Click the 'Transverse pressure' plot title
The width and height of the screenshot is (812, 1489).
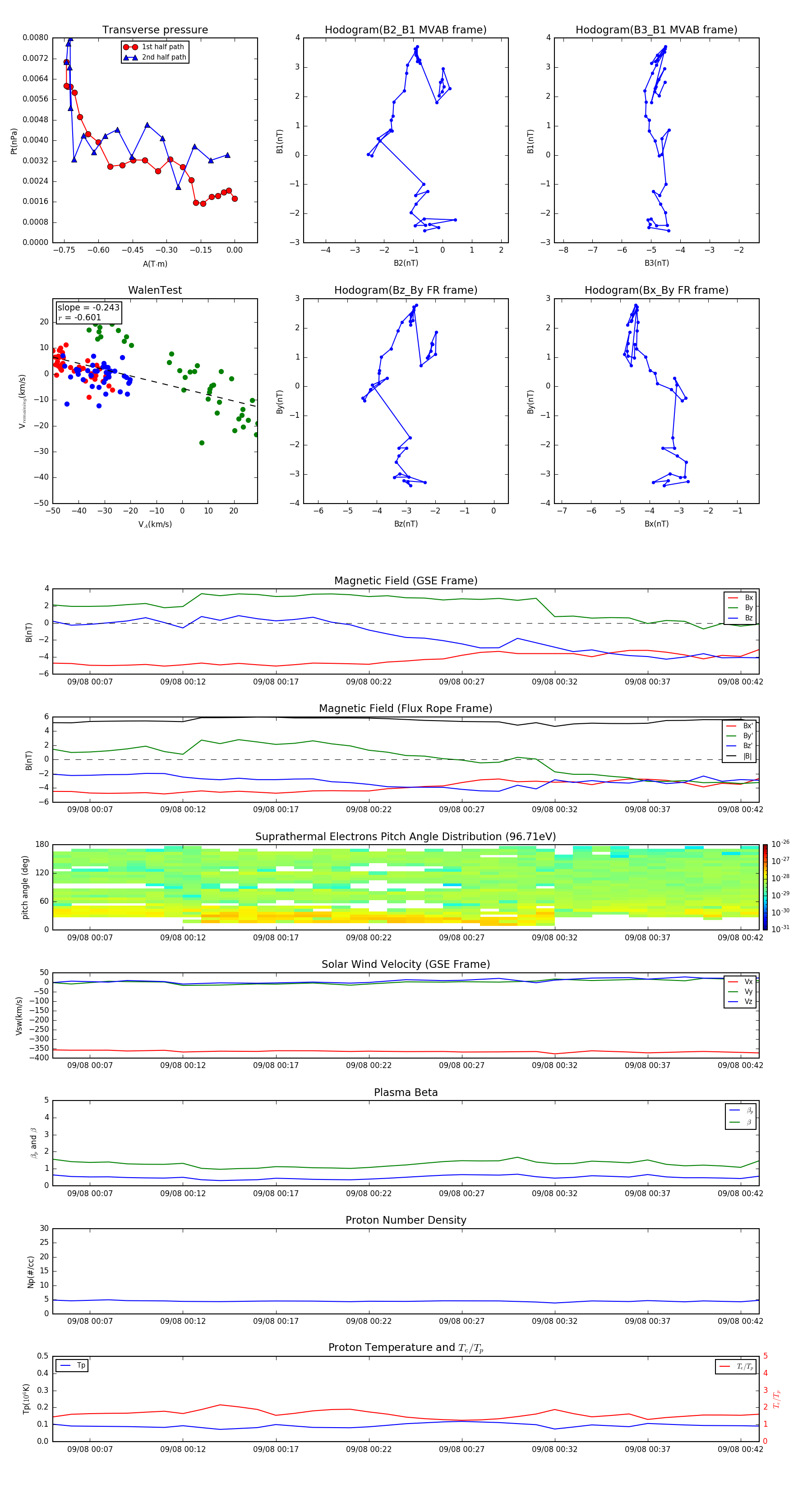click(x=155, y=29)
